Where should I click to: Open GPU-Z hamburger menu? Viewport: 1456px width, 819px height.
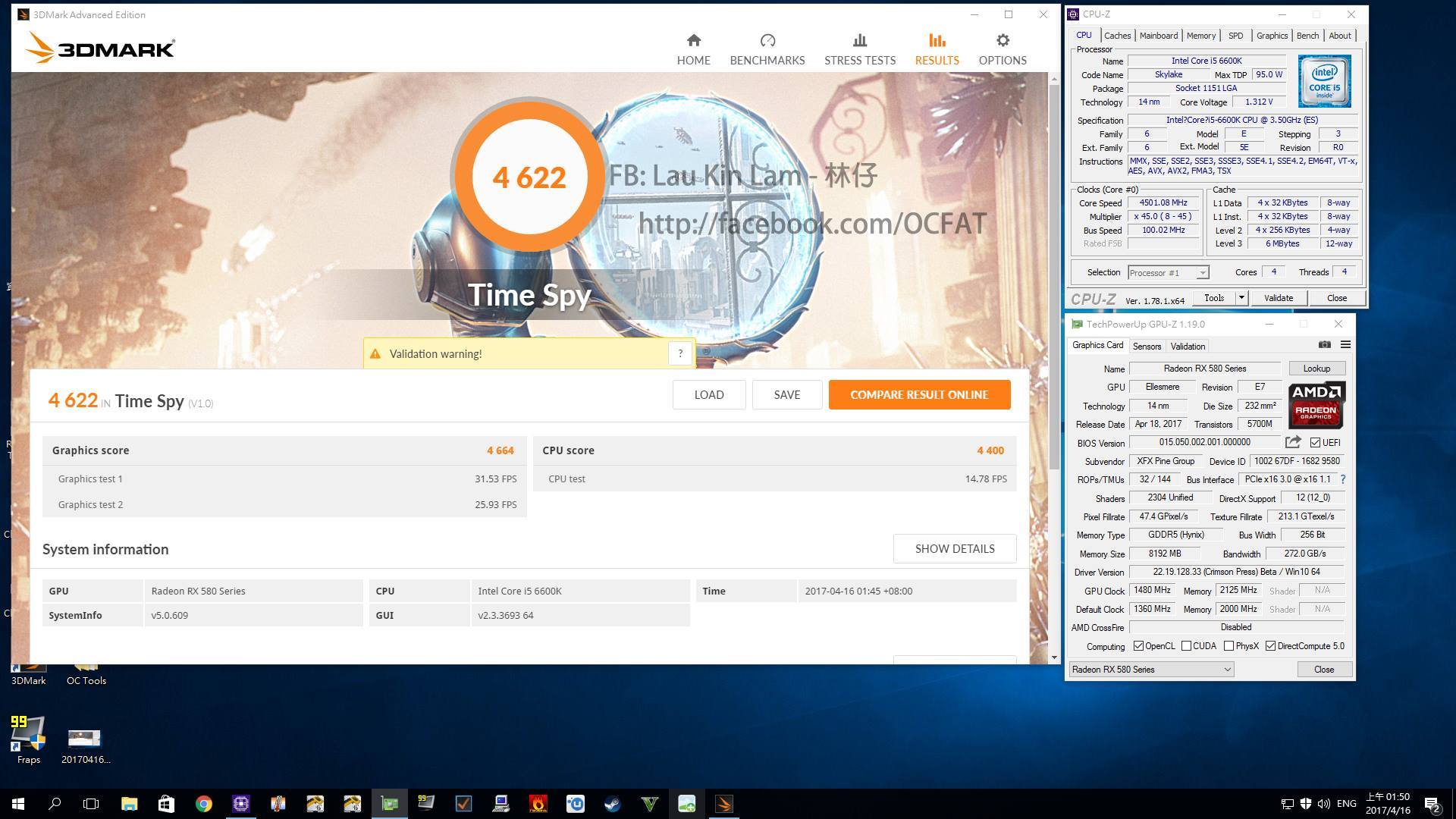coord(1345,344)
